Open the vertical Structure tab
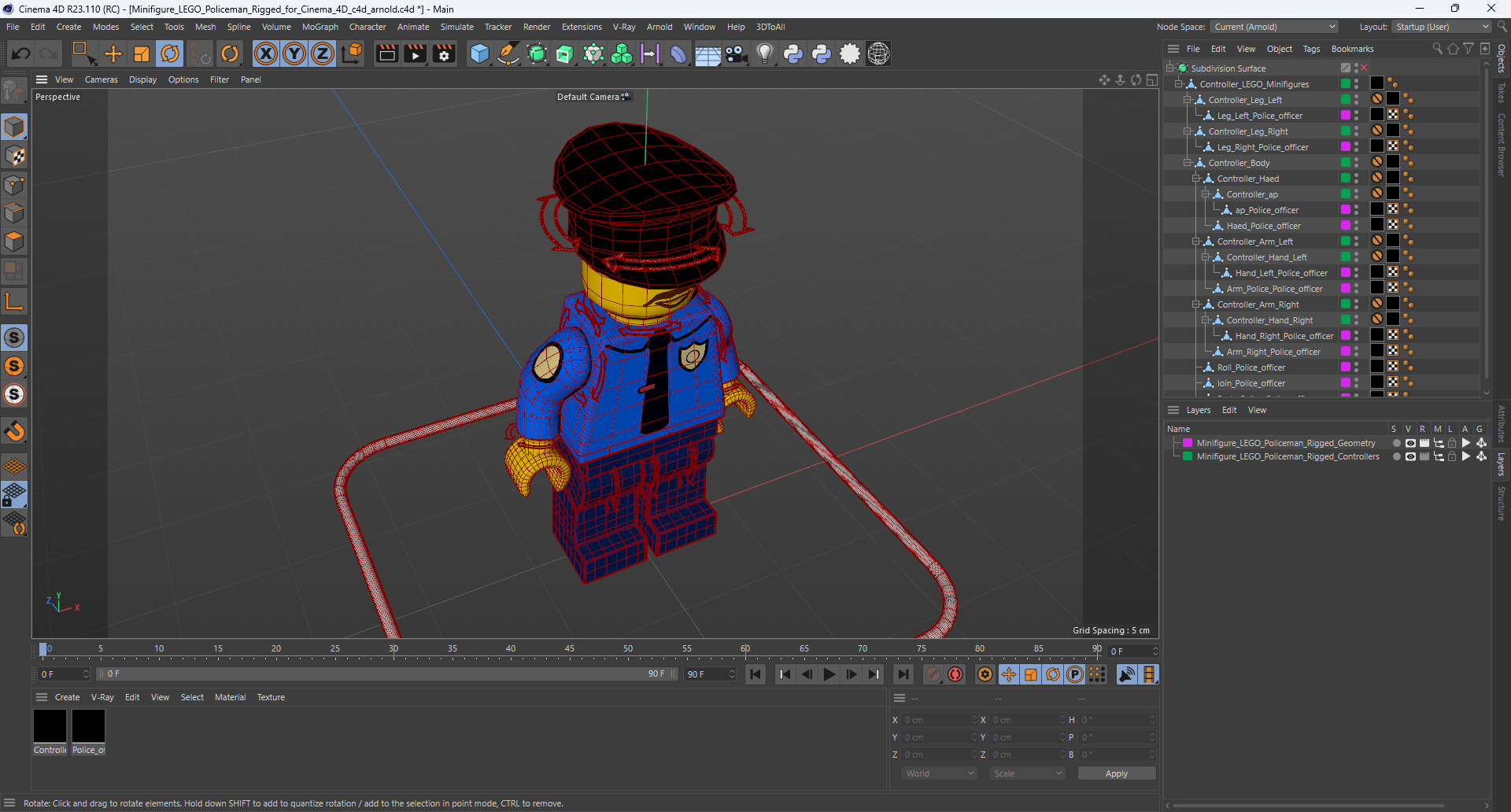 1502,504
